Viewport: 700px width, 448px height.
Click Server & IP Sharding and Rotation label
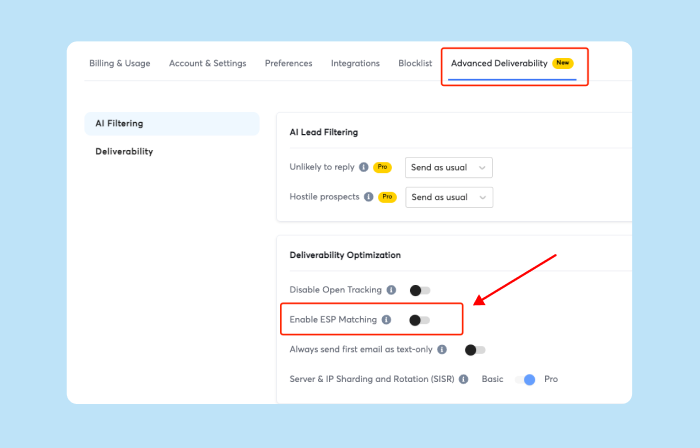click(x=372, y=379)
